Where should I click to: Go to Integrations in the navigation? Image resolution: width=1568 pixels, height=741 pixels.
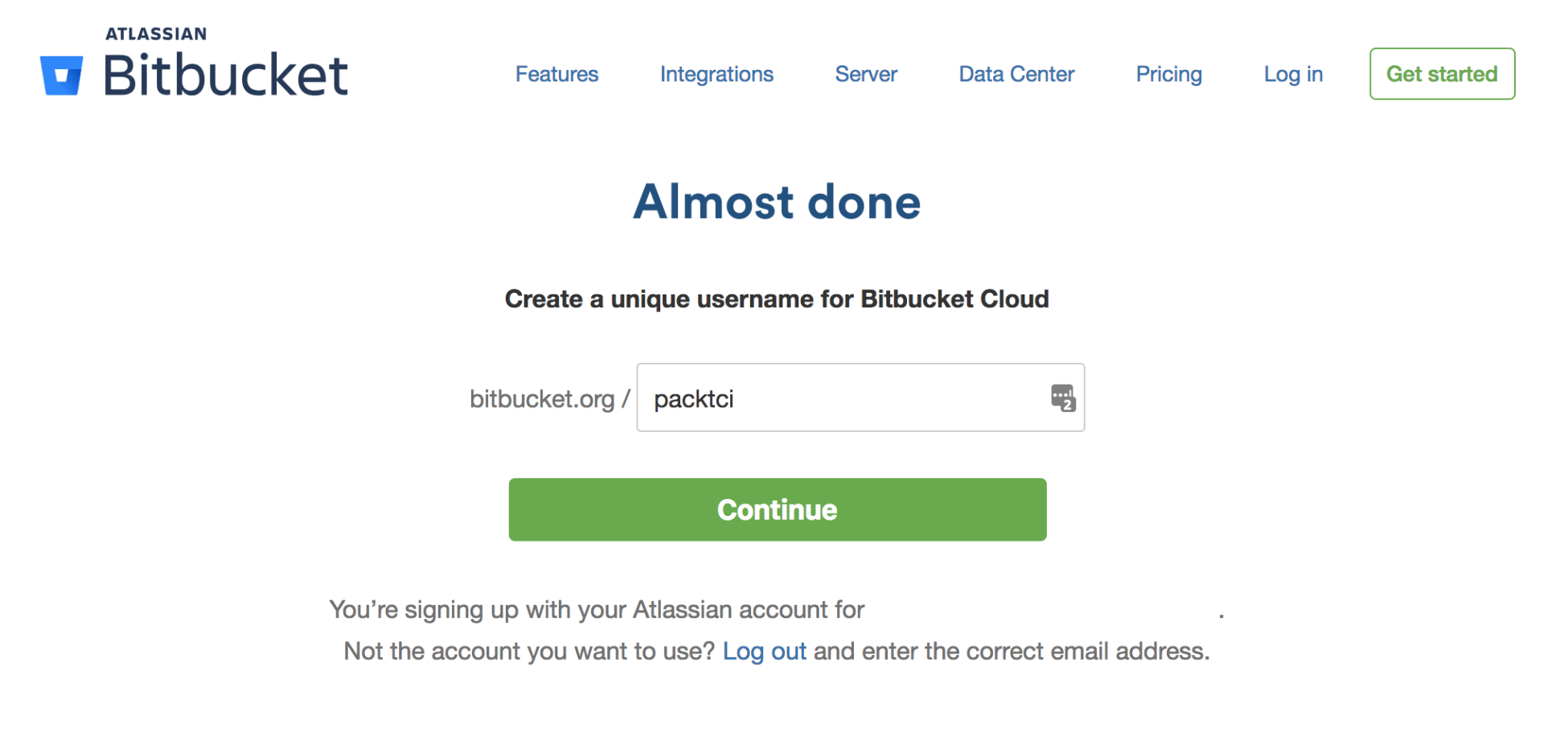coord(716,74)
